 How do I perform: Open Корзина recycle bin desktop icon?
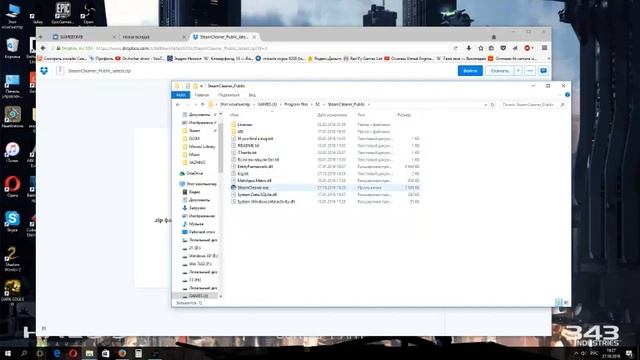12,48
